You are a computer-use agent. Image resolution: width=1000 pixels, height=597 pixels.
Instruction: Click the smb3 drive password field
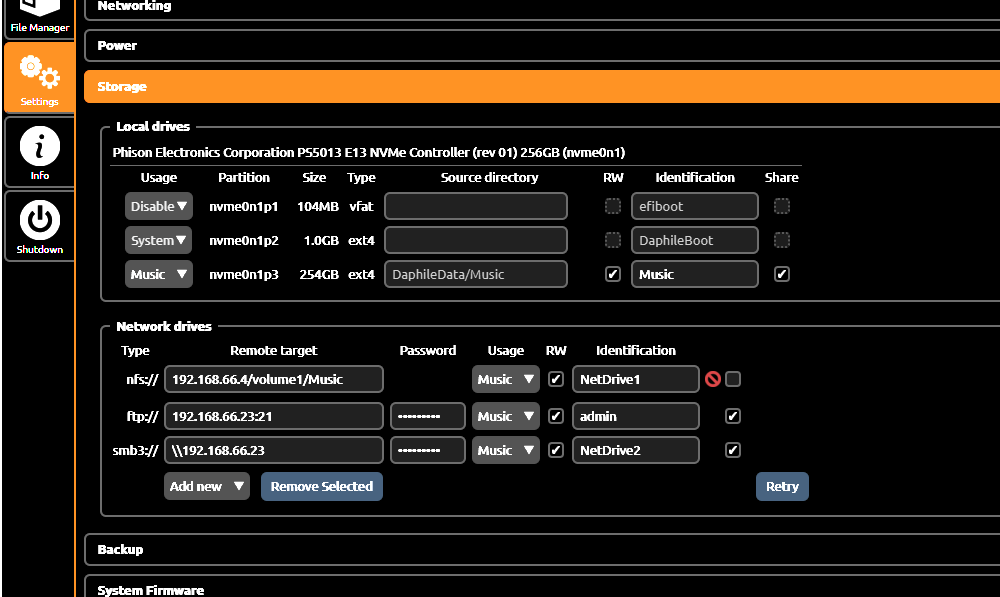pos(428,450)
